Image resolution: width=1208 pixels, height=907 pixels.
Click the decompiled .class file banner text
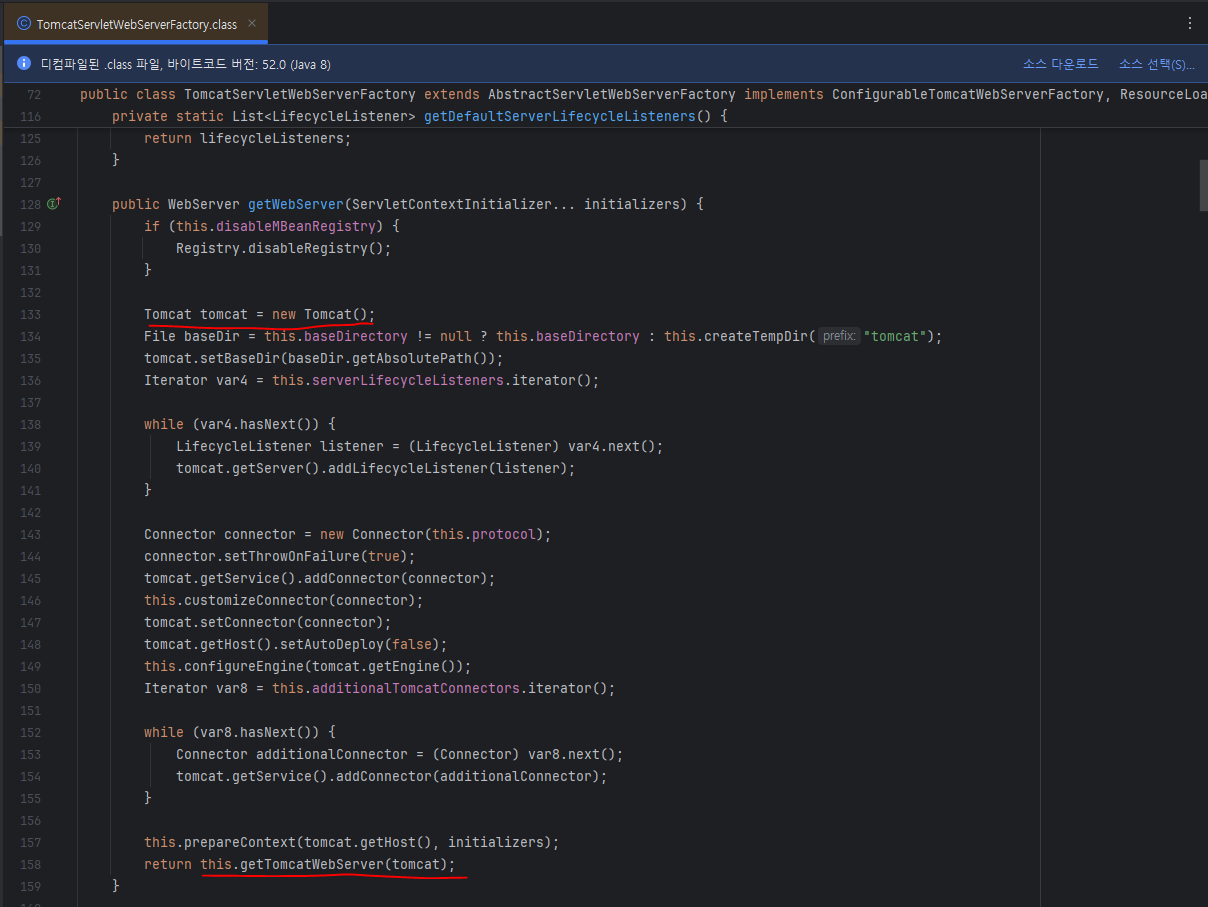point(186,64)
